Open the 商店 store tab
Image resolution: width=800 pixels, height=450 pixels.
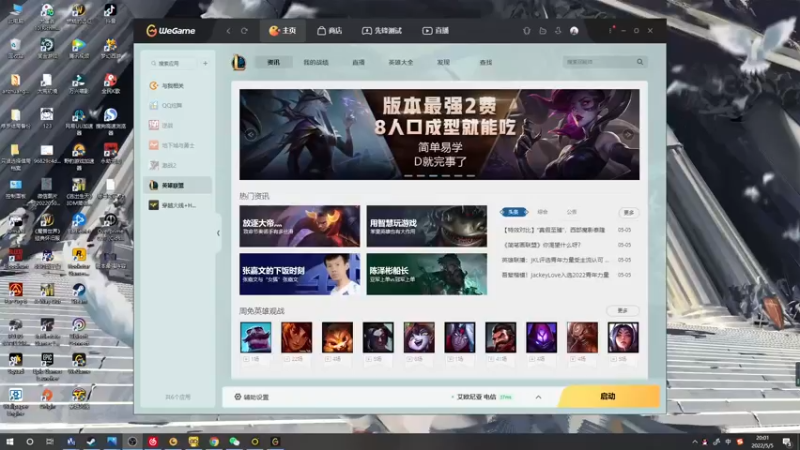pos(329,31)
